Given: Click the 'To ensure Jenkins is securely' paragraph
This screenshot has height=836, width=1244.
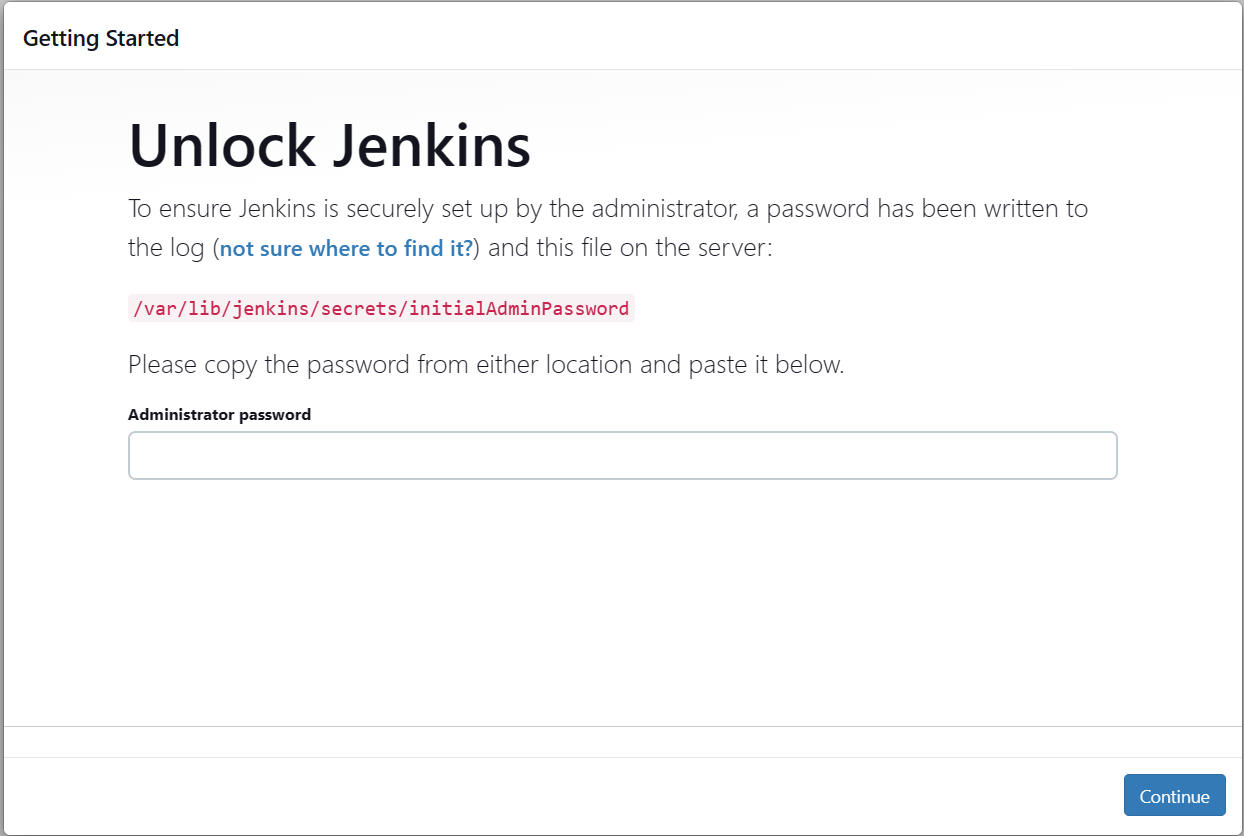Looking at the screenshot, I should coord(608,209).
